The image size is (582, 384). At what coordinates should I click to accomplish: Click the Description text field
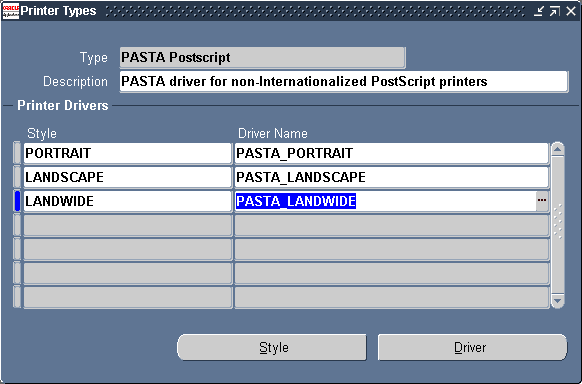coord(344,81)
